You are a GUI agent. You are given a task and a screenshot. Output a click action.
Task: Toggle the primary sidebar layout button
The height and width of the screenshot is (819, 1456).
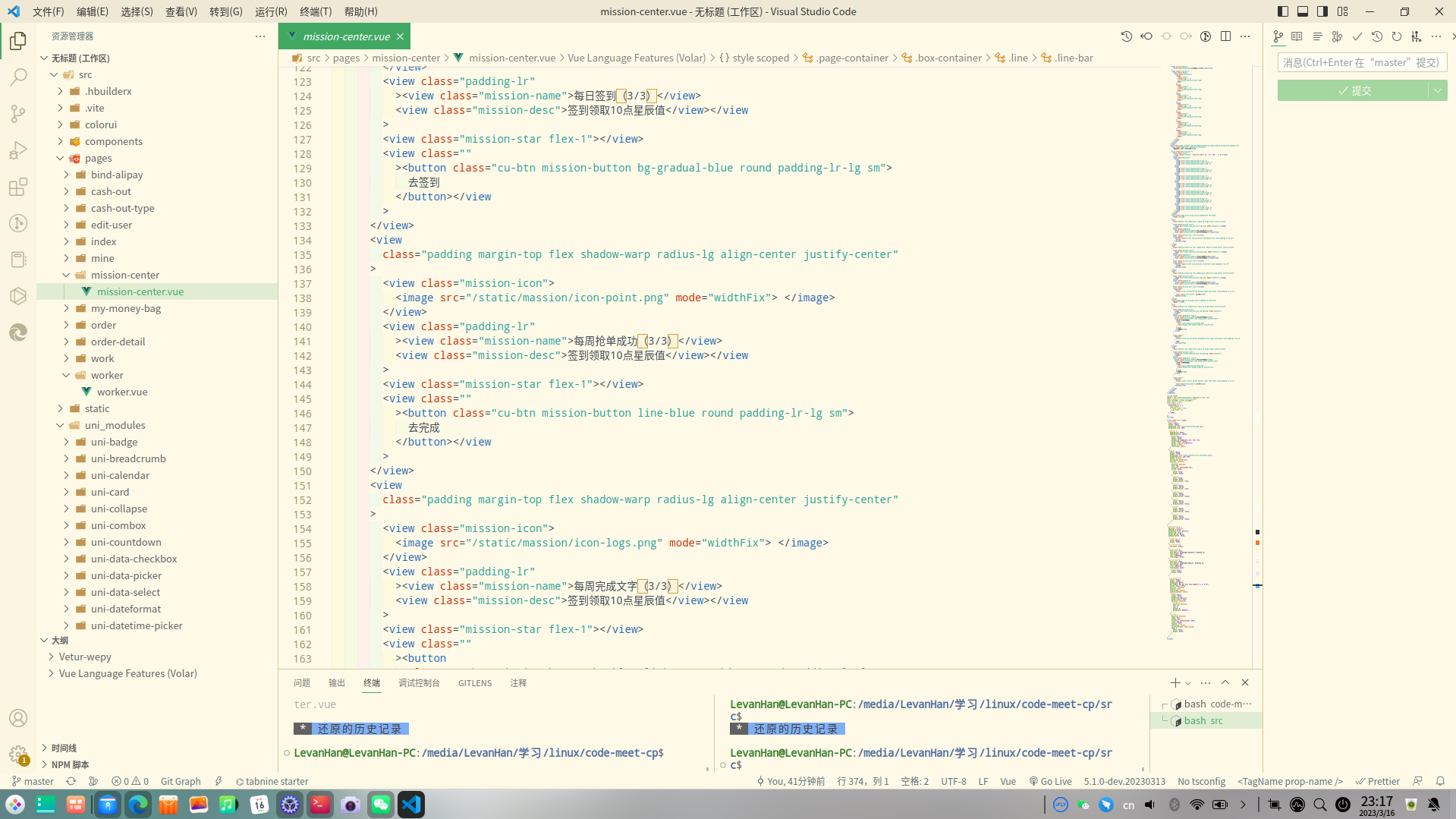pyautogui.click(x=1283, y=11)
